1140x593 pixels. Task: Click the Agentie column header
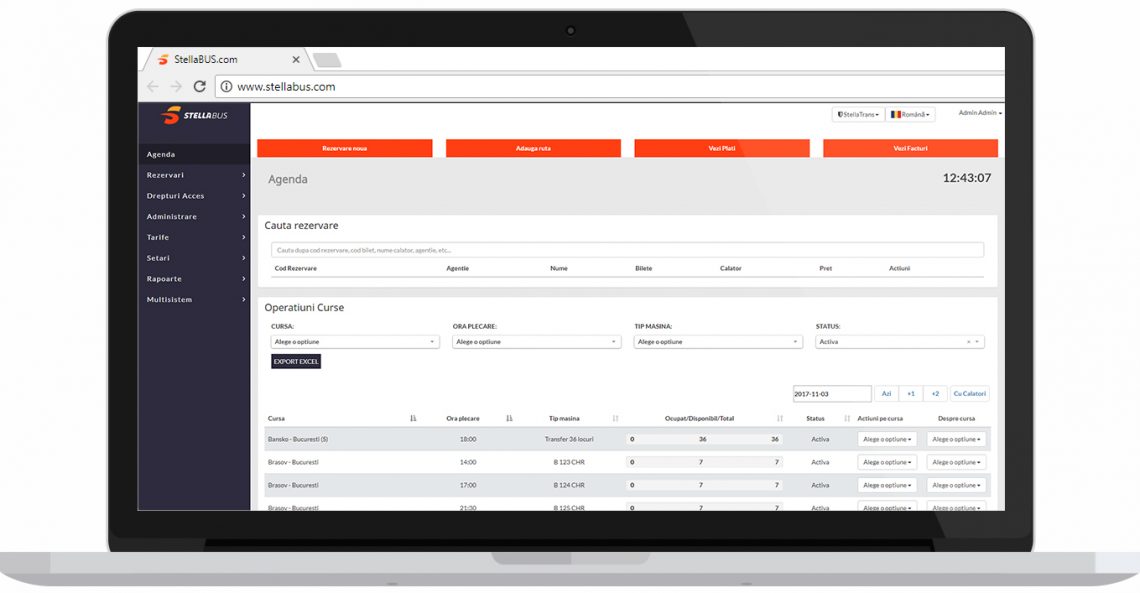coord(457,268)
